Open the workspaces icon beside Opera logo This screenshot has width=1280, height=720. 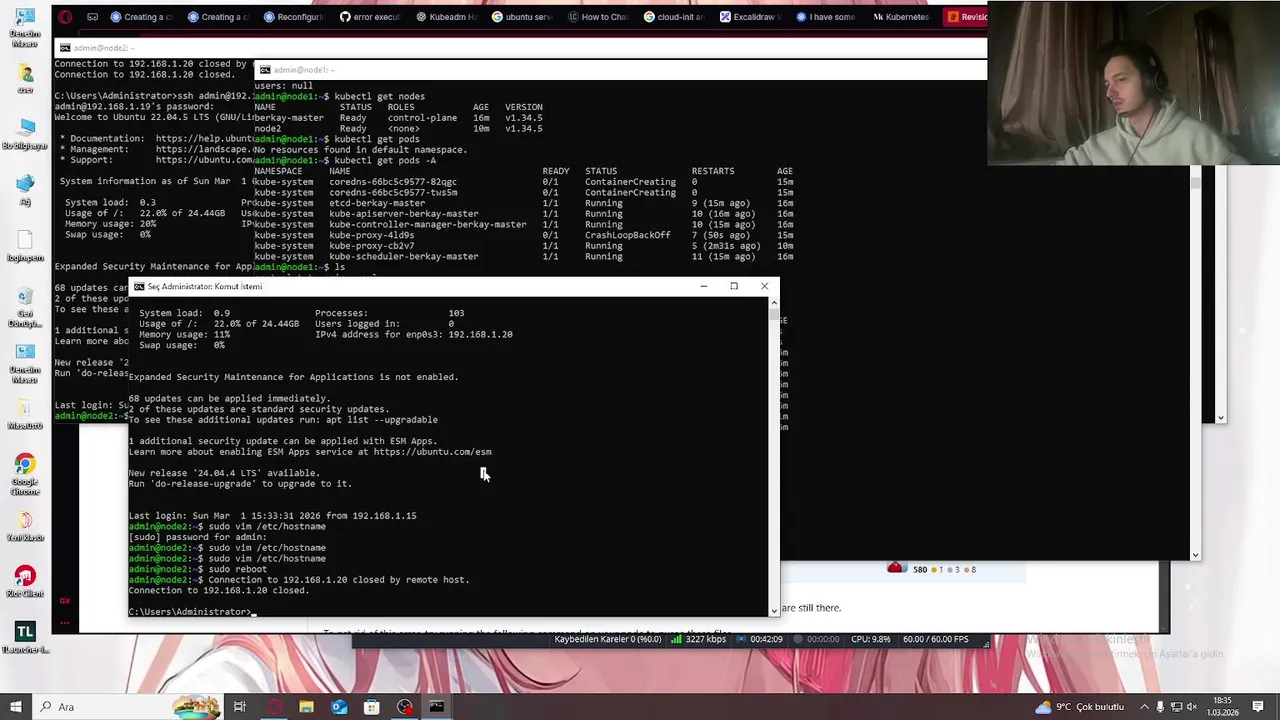point(93,17)
